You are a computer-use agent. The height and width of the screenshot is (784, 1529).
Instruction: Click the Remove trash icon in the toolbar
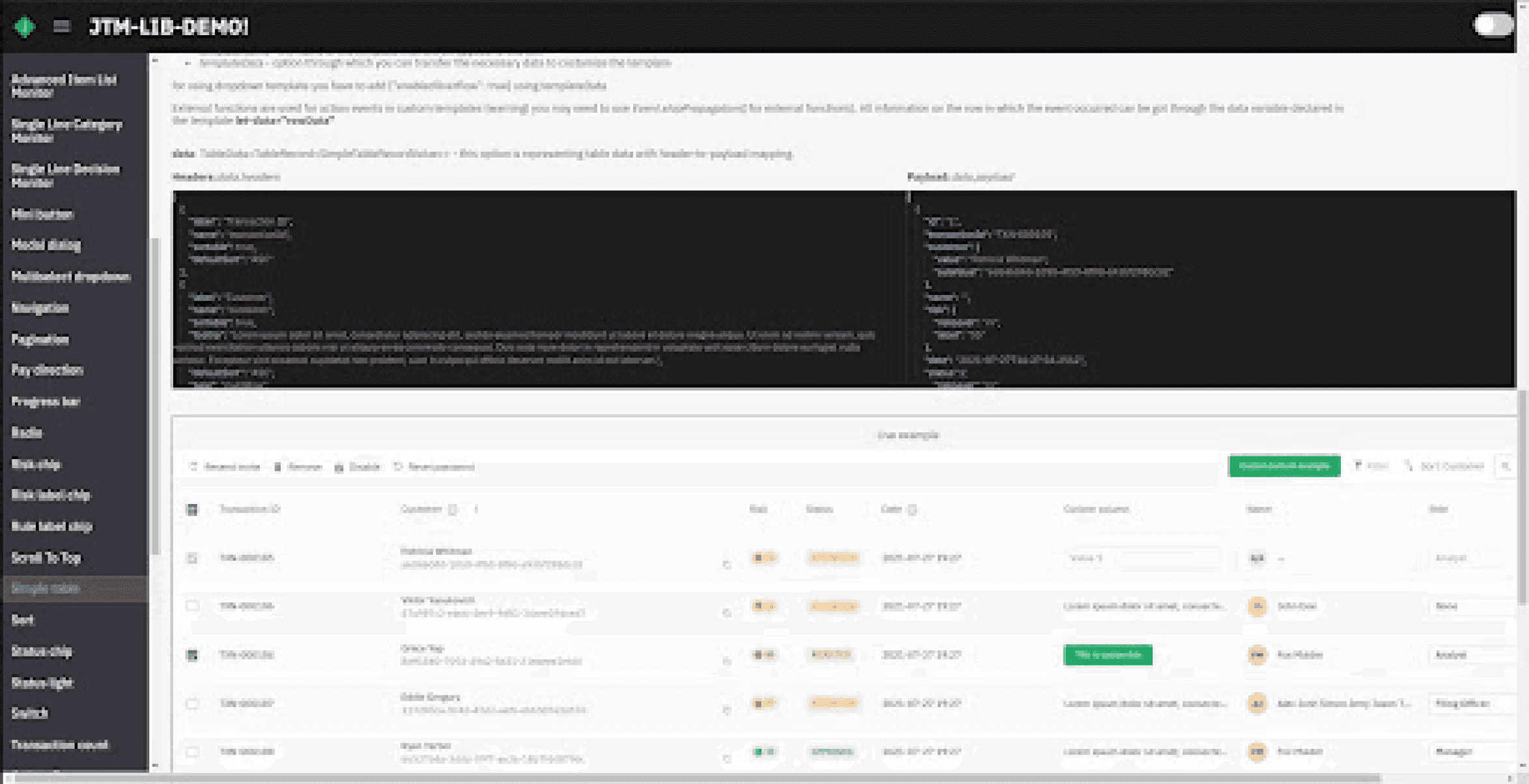coord(278,466)
